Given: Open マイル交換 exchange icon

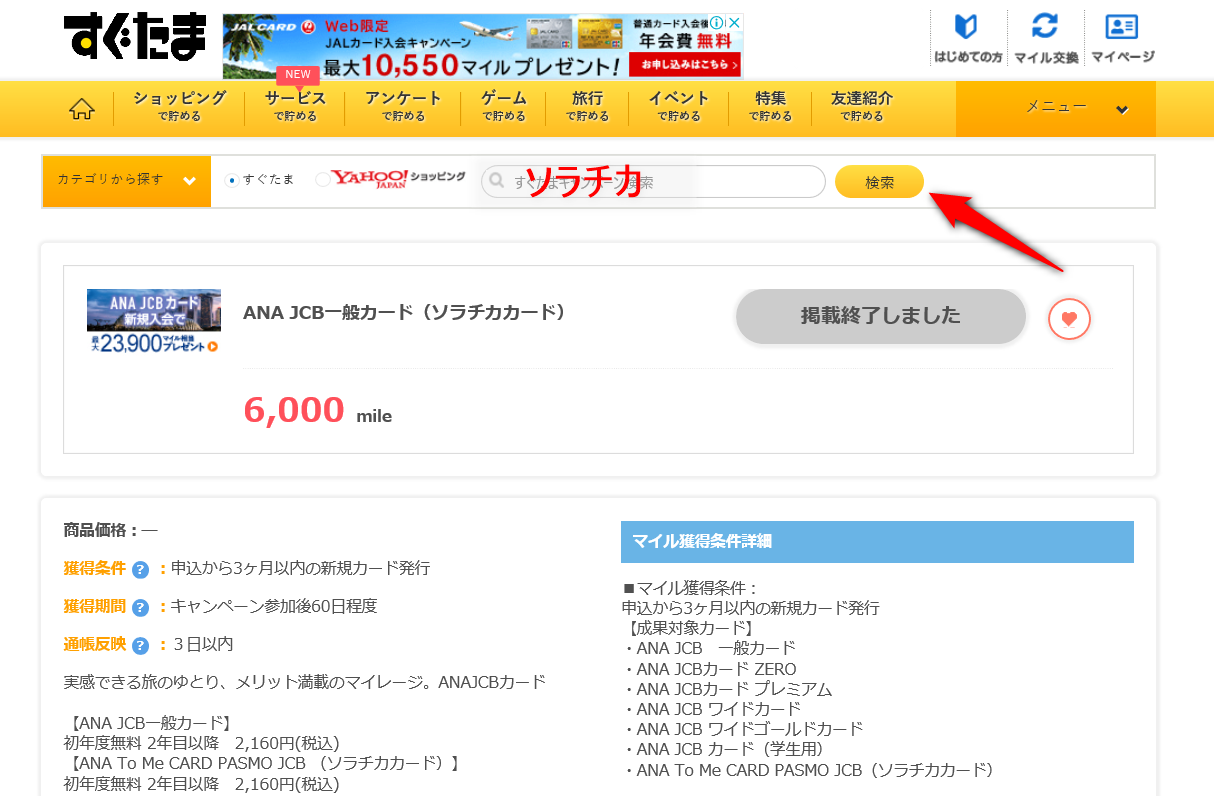Looking at the screenshot, I should pos(1045,38).
